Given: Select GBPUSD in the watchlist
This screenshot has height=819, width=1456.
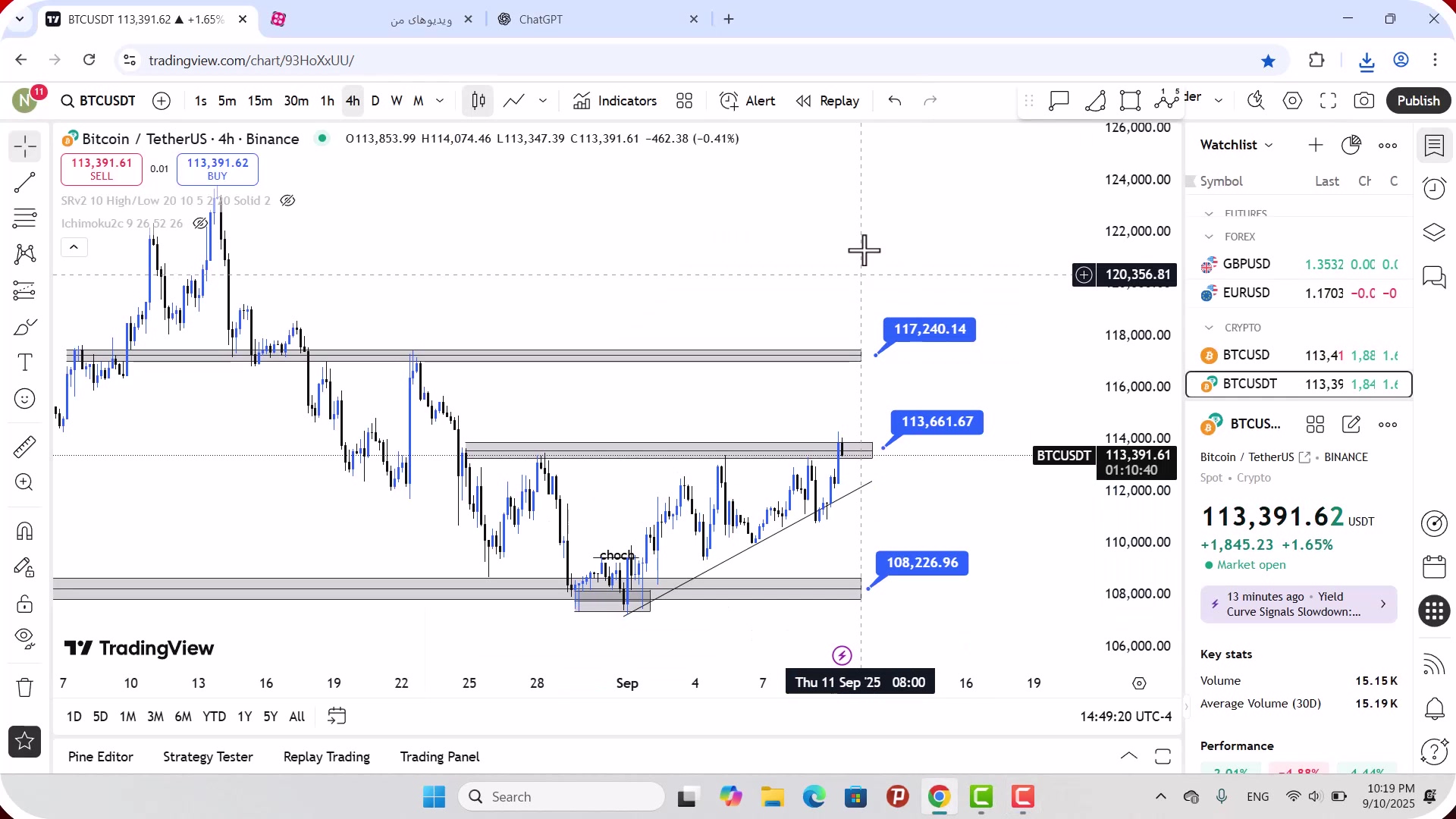Looking at the screenshot, I should (1299, 264).
